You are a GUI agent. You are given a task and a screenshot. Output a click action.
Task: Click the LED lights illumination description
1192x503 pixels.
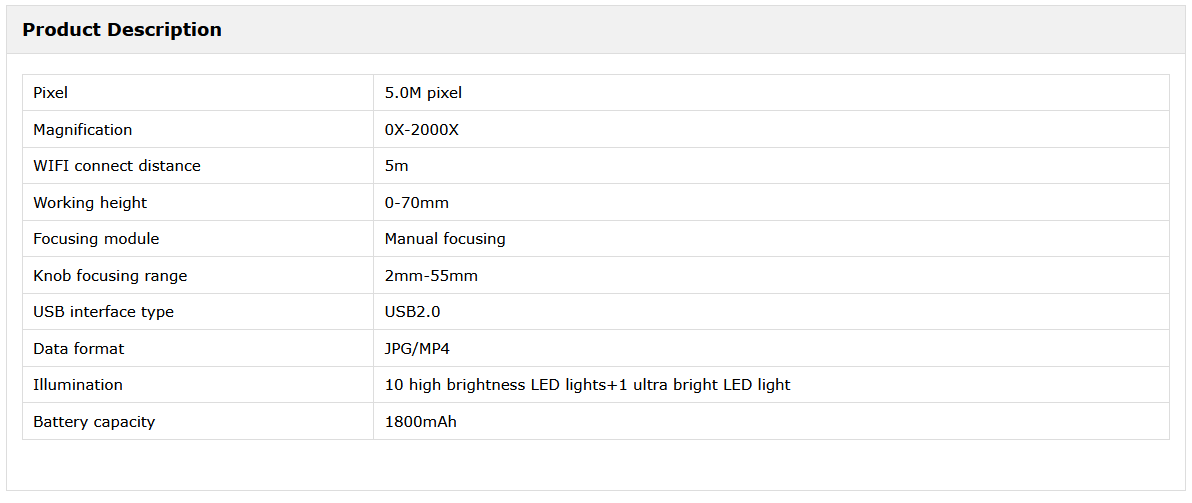point(587,385)
